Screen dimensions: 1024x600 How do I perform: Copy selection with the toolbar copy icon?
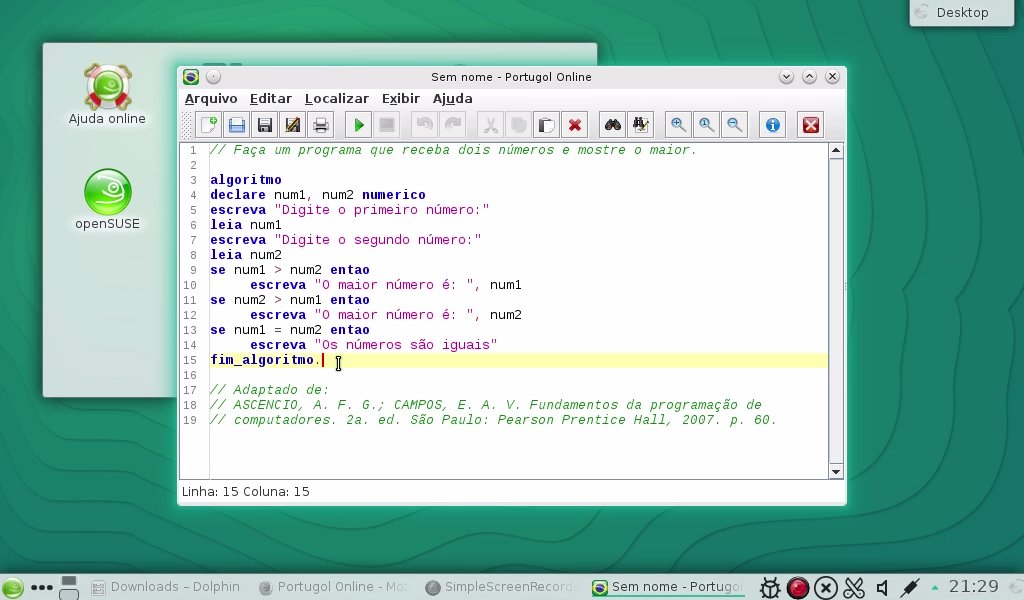[x=519, y=125]
